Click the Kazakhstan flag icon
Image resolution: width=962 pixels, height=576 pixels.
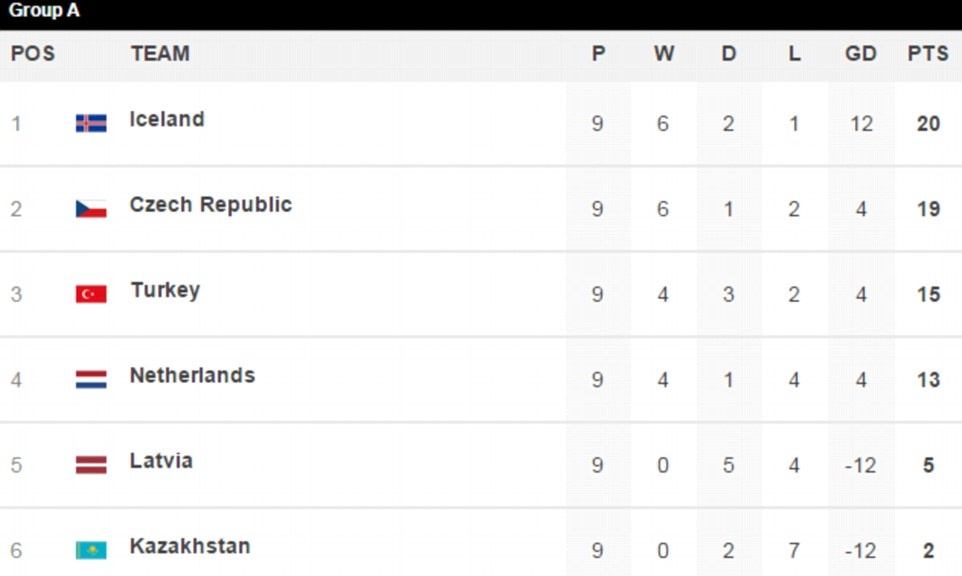91,550
